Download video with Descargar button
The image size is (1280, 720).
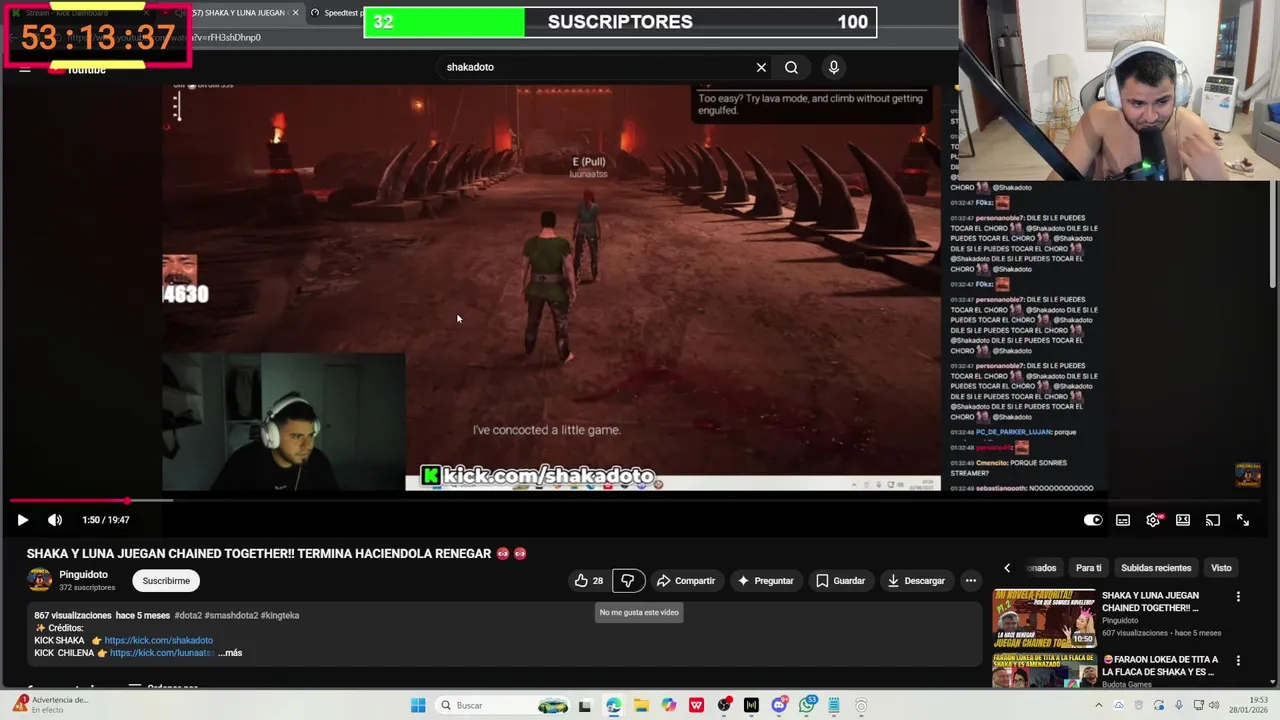[915, 580]
